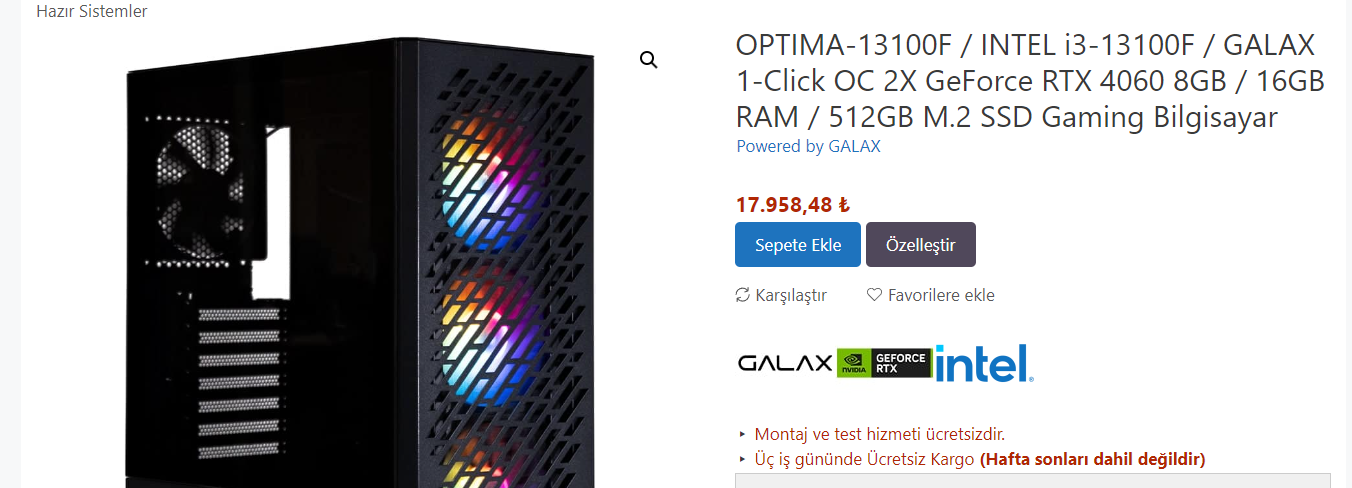Click the Favorilere ekle link text
This screenshot has height=488, width=1352.
pos(941,295)
